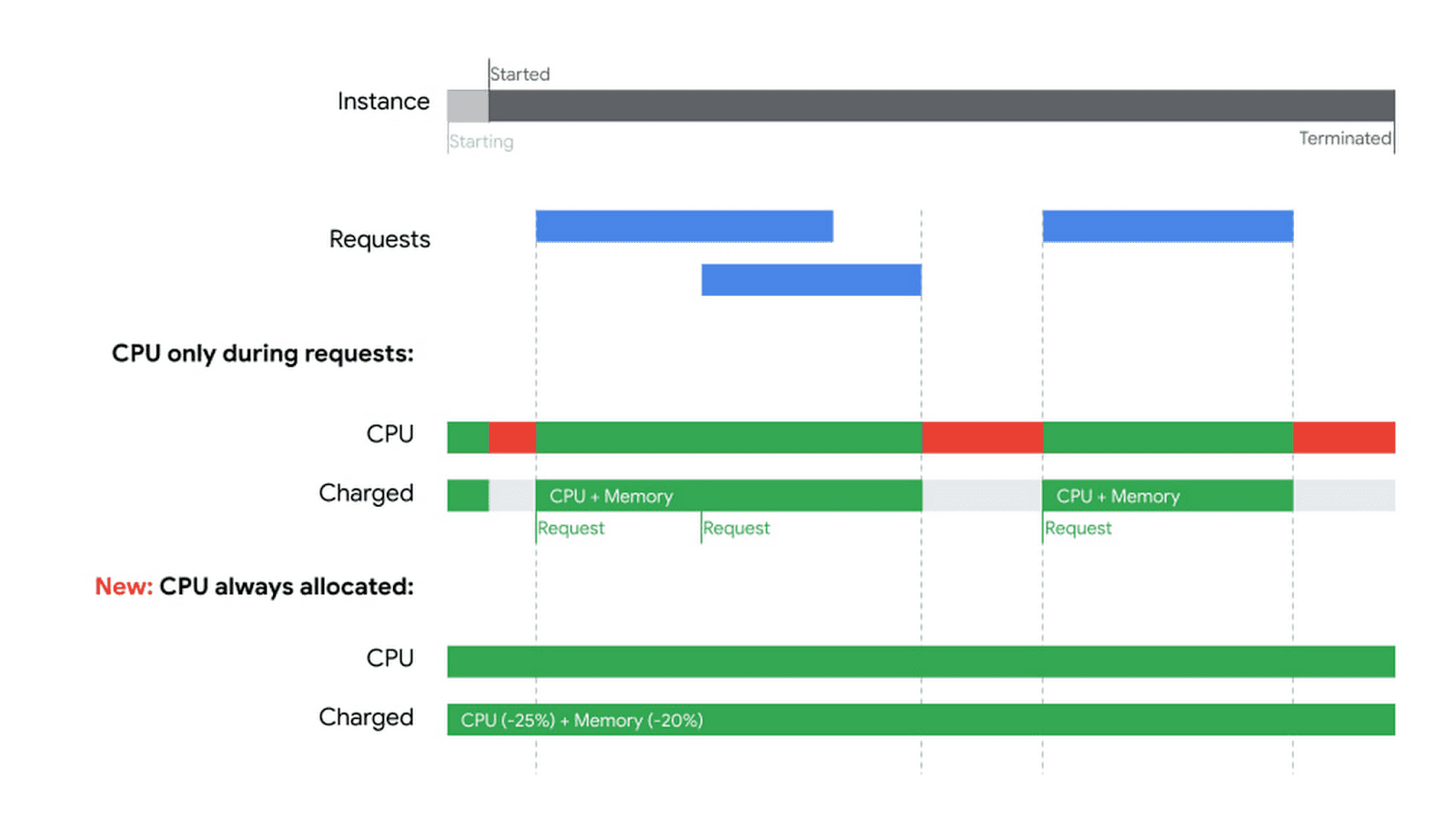Select the light gray starting segment of Instance bar
The width and height of the screenshot is (1456, 819).
point(468,106)
